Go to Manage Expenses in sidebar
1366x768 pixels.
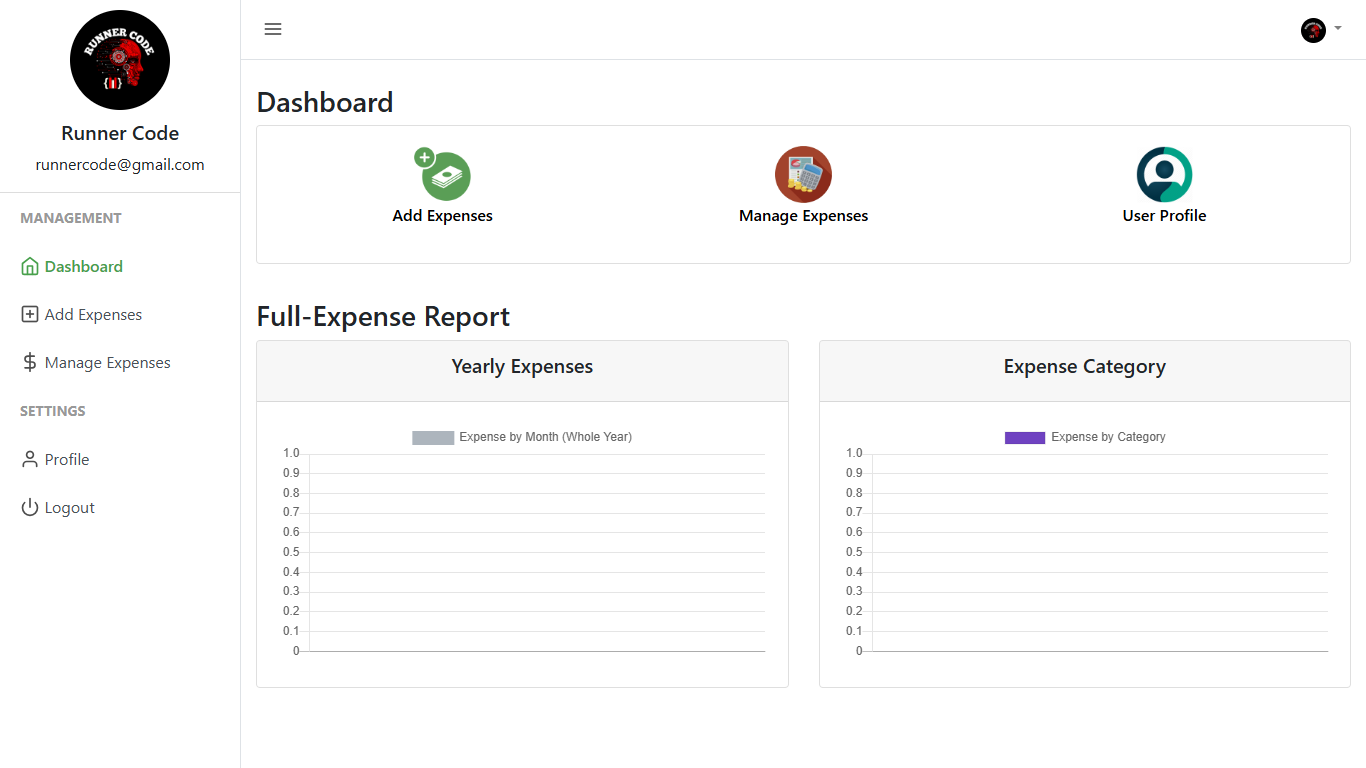coord(107,363)
